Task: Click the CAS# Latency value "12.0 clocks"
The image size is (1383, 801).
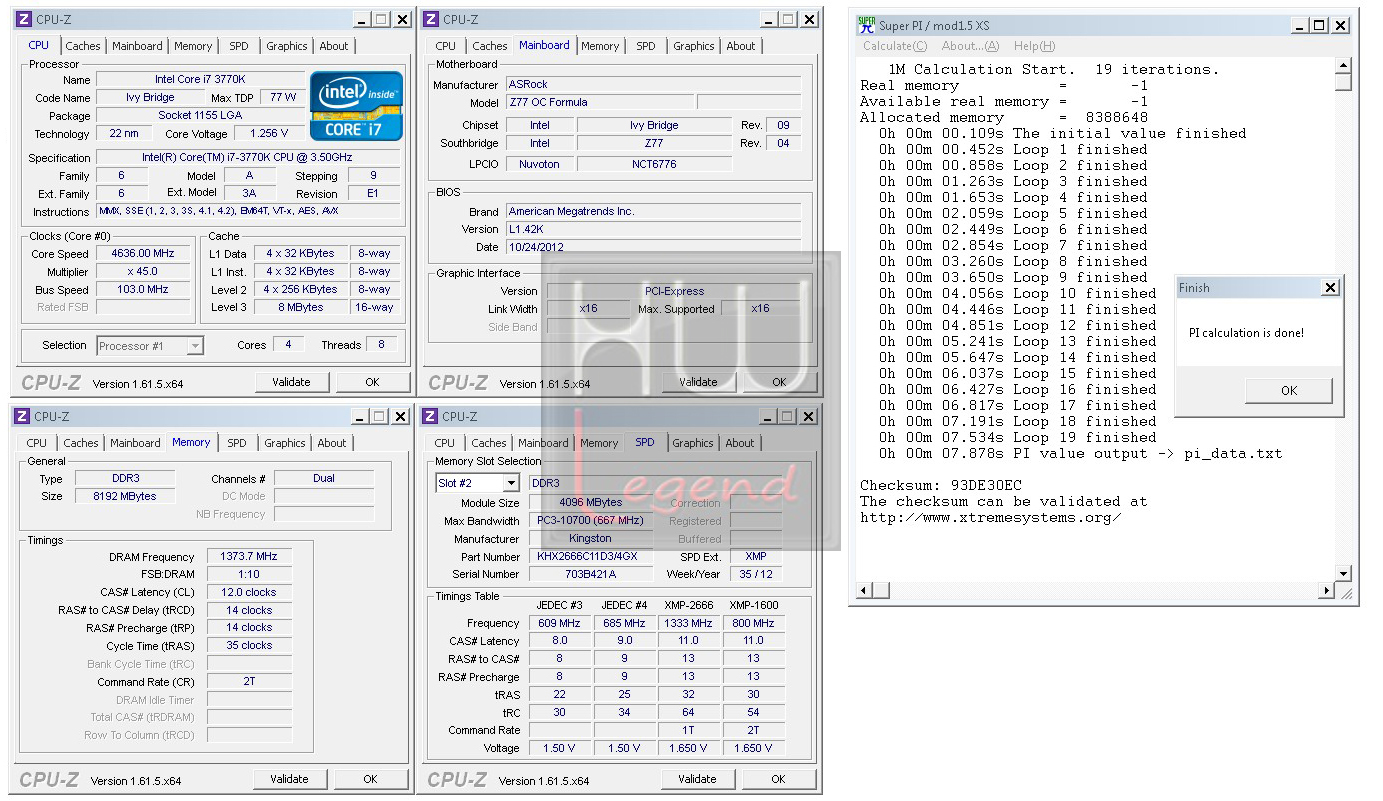Action: point(249,593)
